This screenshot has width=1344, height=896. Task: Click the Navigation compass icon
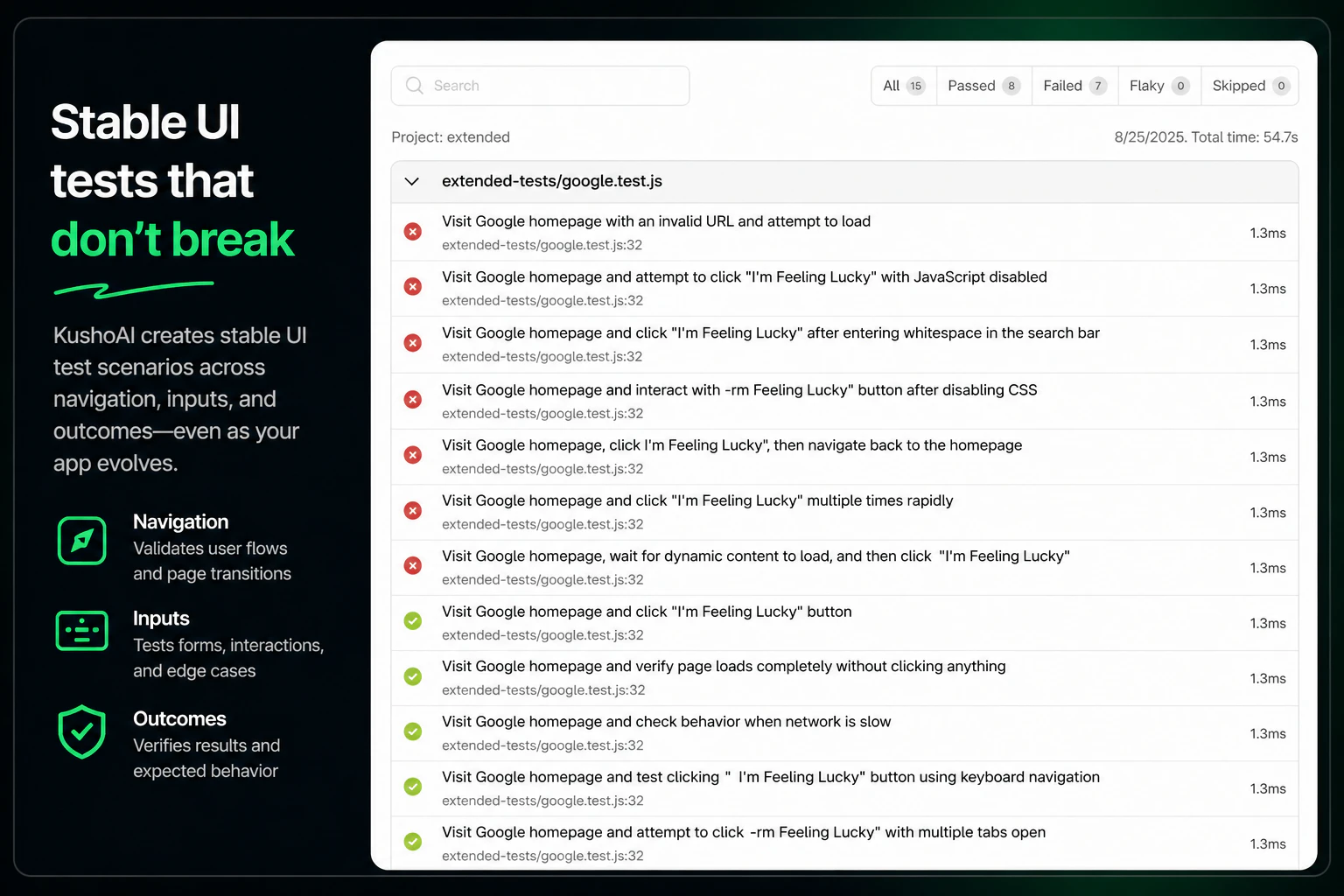[82, 541]
